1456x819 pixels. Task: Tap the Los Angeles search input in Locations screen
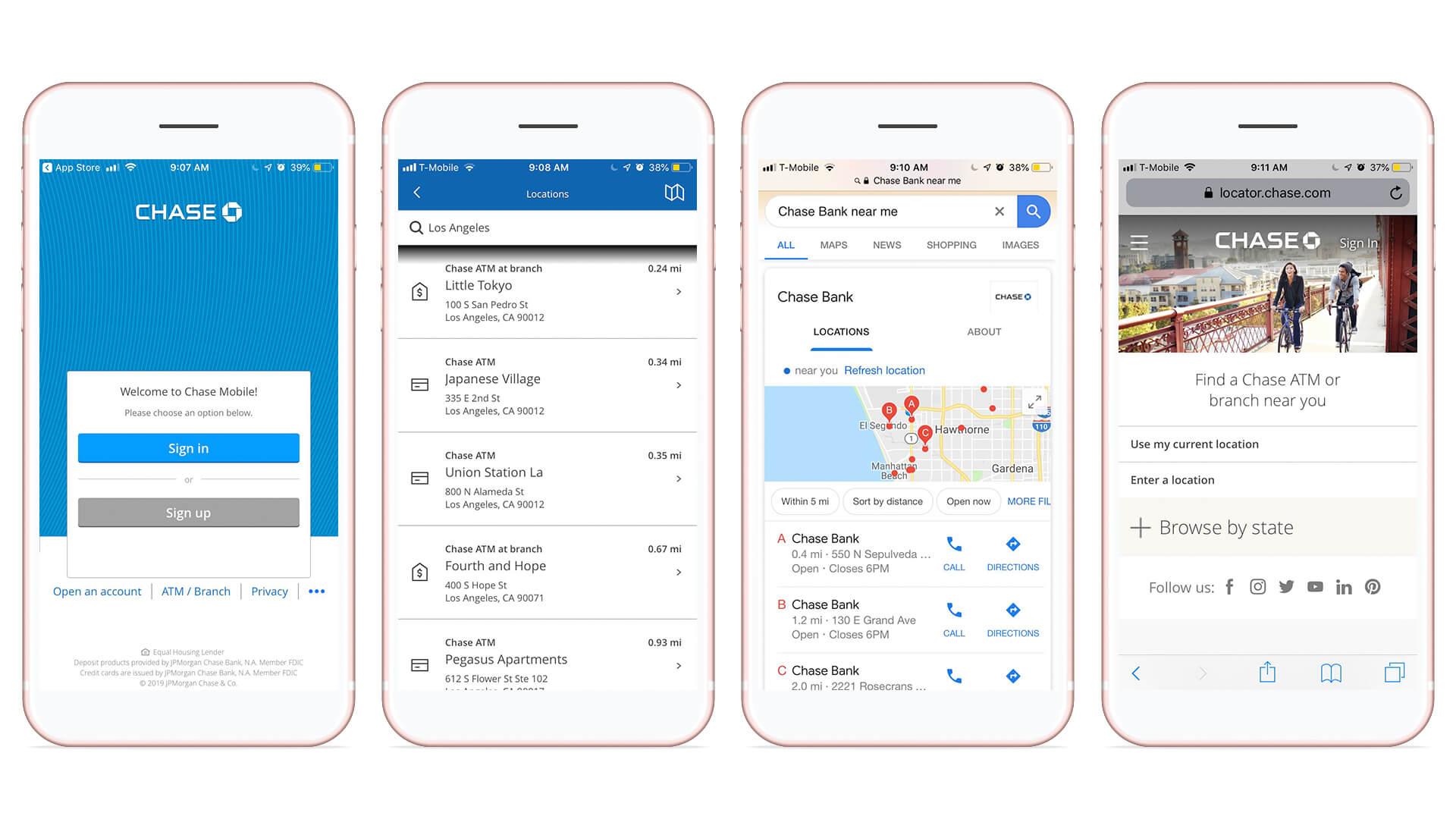[548, 227]
